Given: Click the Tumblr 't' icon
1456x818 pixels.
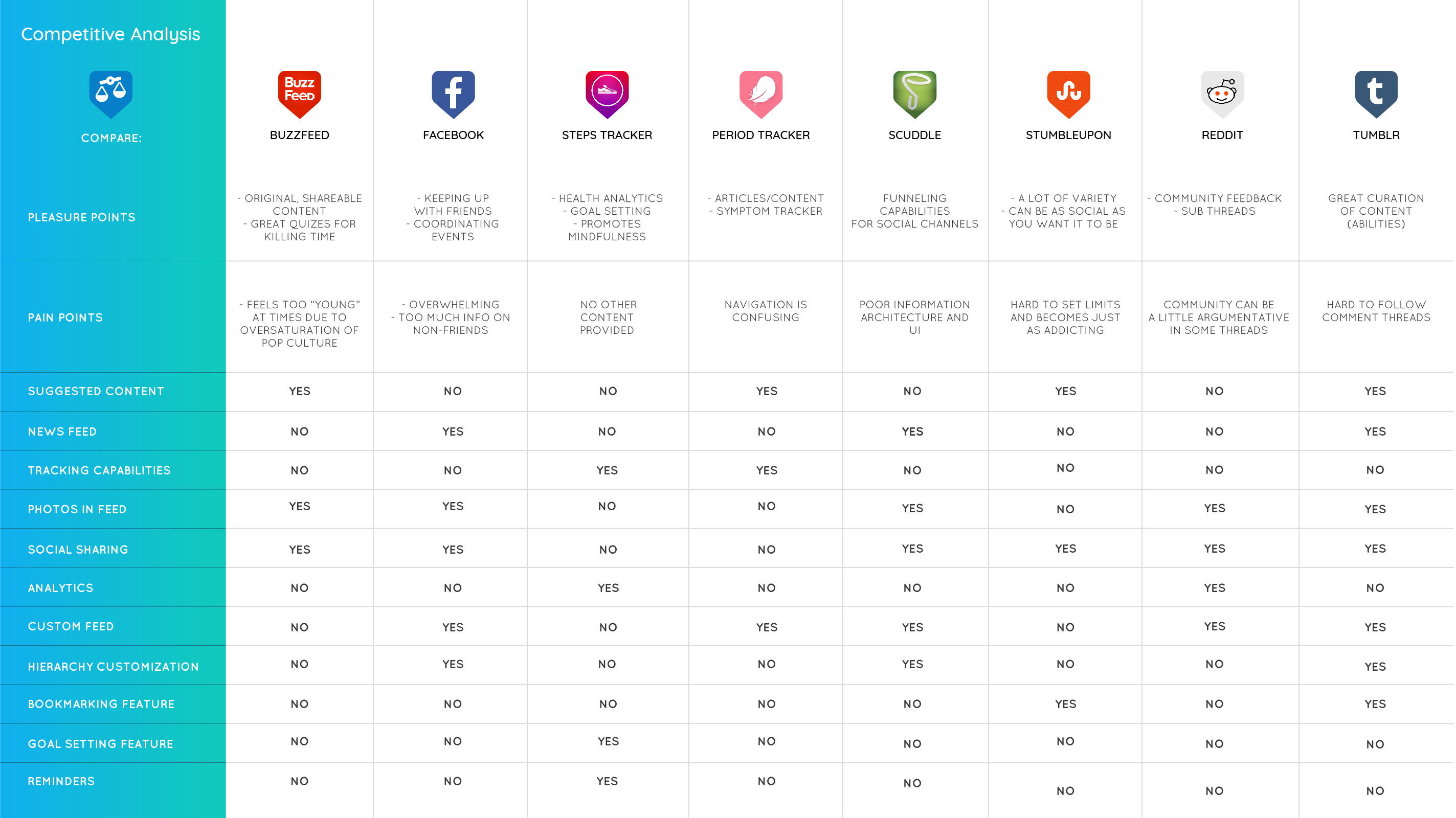Looking at the screenshot, I should [x=1376, y=93].
